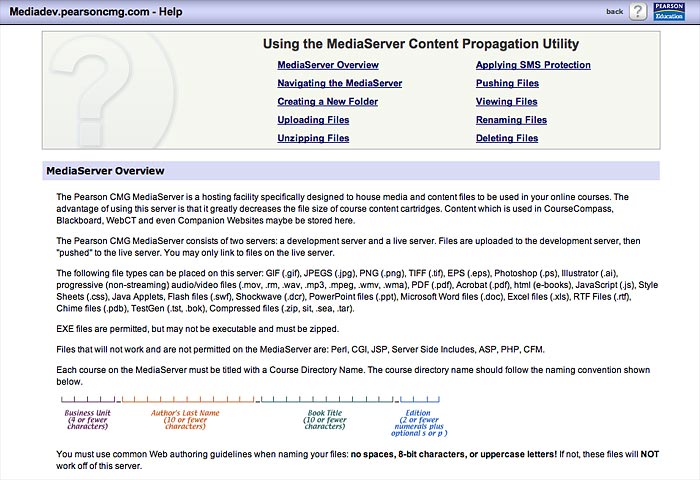The width and height of the screenshot is (700, 480).
Task: Click the Mediadev.pearsoncmg.com - Help page title
Action: pyautogui.click(x=96, y=12)
